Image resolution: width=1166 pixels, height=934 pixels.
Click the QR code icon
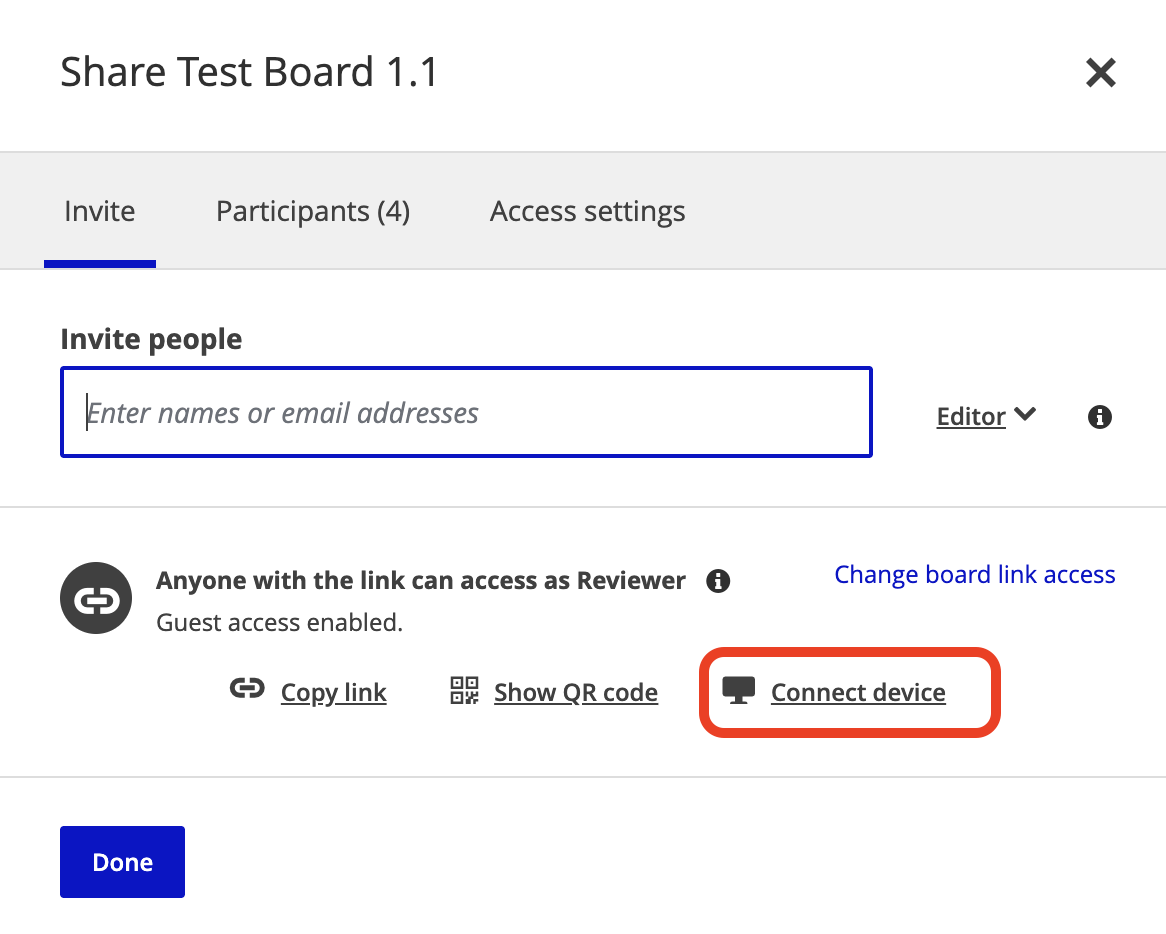464,690
